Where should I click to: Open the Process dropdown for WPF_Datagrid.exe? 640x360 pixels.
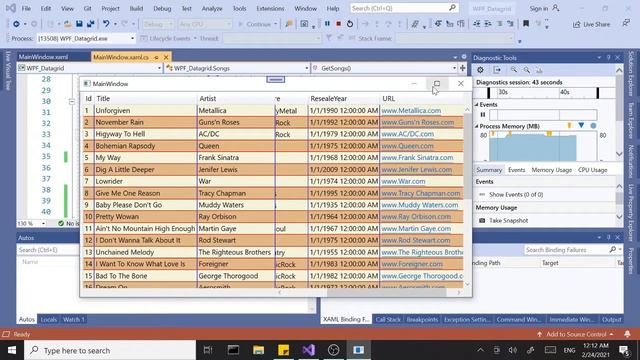pyautogui.click(x=132, y=38)
